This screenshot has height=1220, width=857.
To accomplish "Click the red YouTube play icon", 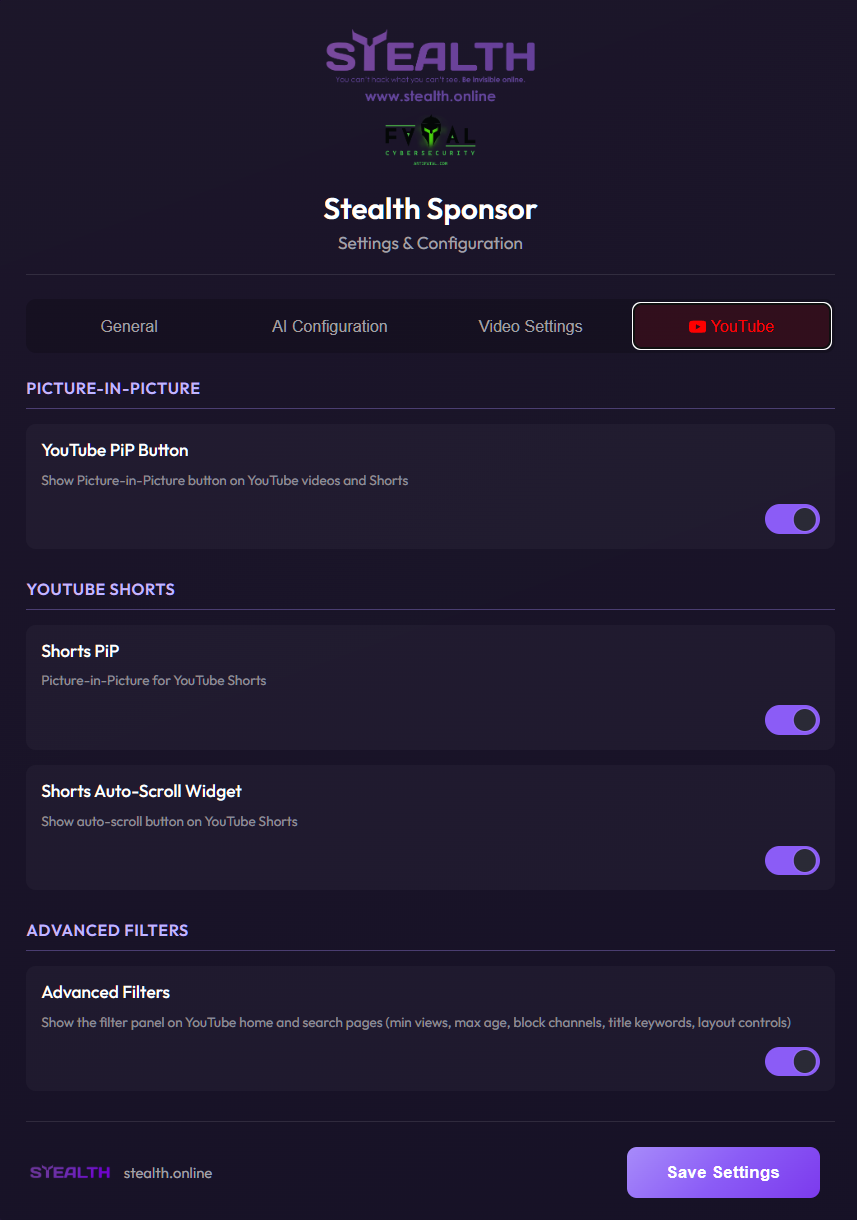I will tap(697, 326).
